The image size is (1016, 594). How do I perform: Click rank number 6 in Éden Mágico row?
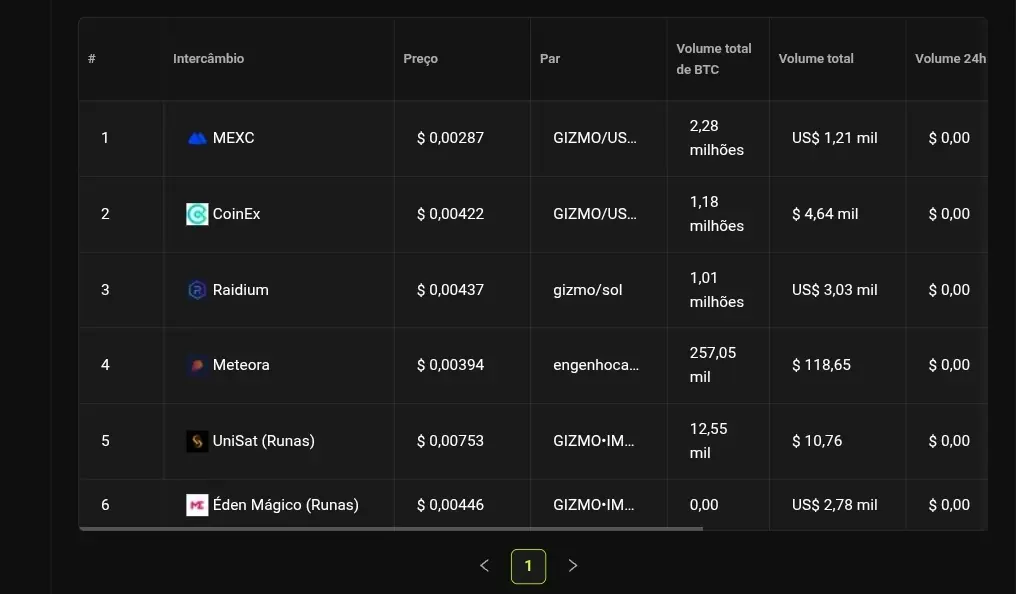pyautogui.click(x=105, y=505)
